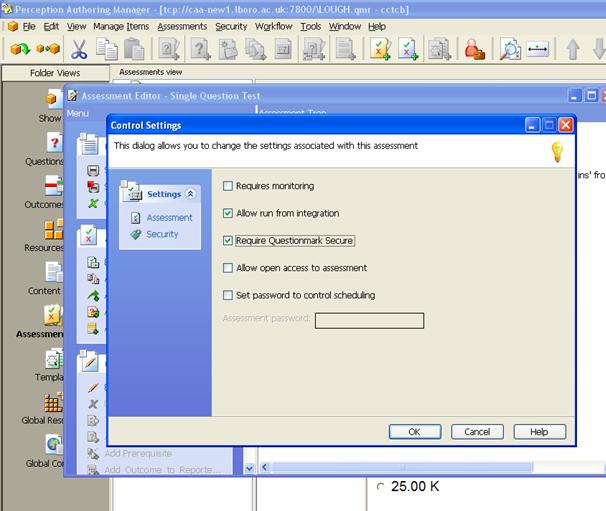606x511 pixels.
Task: Click the OK button
Action: click(x=414, y=431)
